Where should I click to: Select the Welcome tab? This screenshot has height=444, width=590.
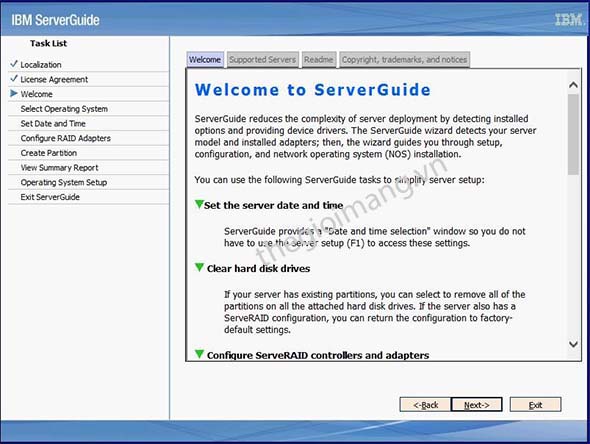[205, 59]
